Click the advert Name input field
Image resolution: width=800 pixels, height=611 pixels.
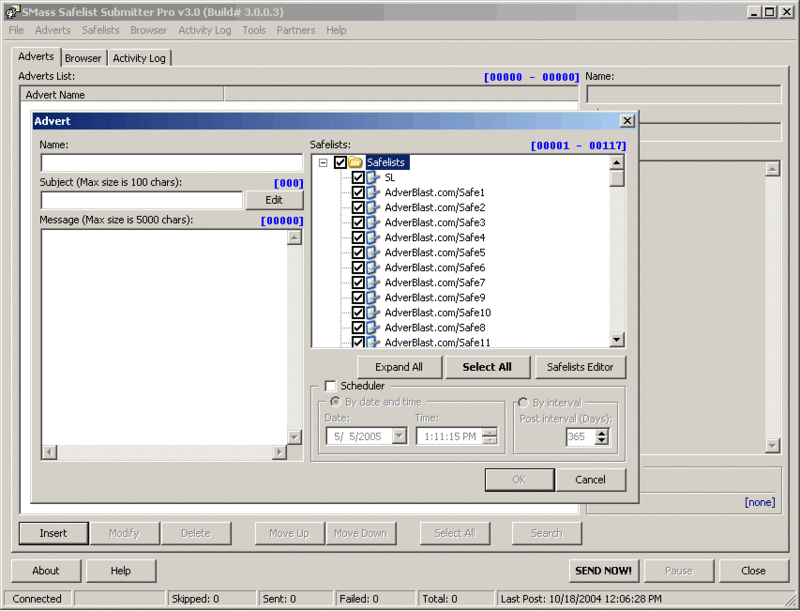[171, 163]
